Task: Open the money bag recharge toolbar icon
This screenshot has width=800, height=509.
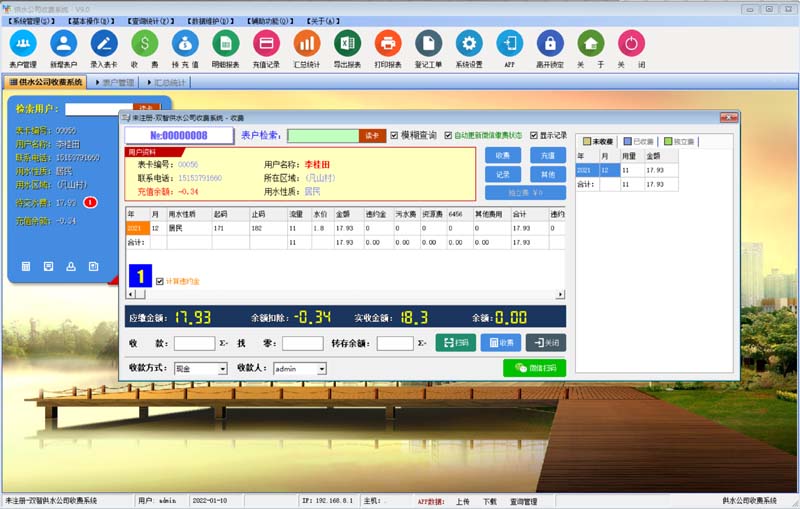Action: point(185,44)
